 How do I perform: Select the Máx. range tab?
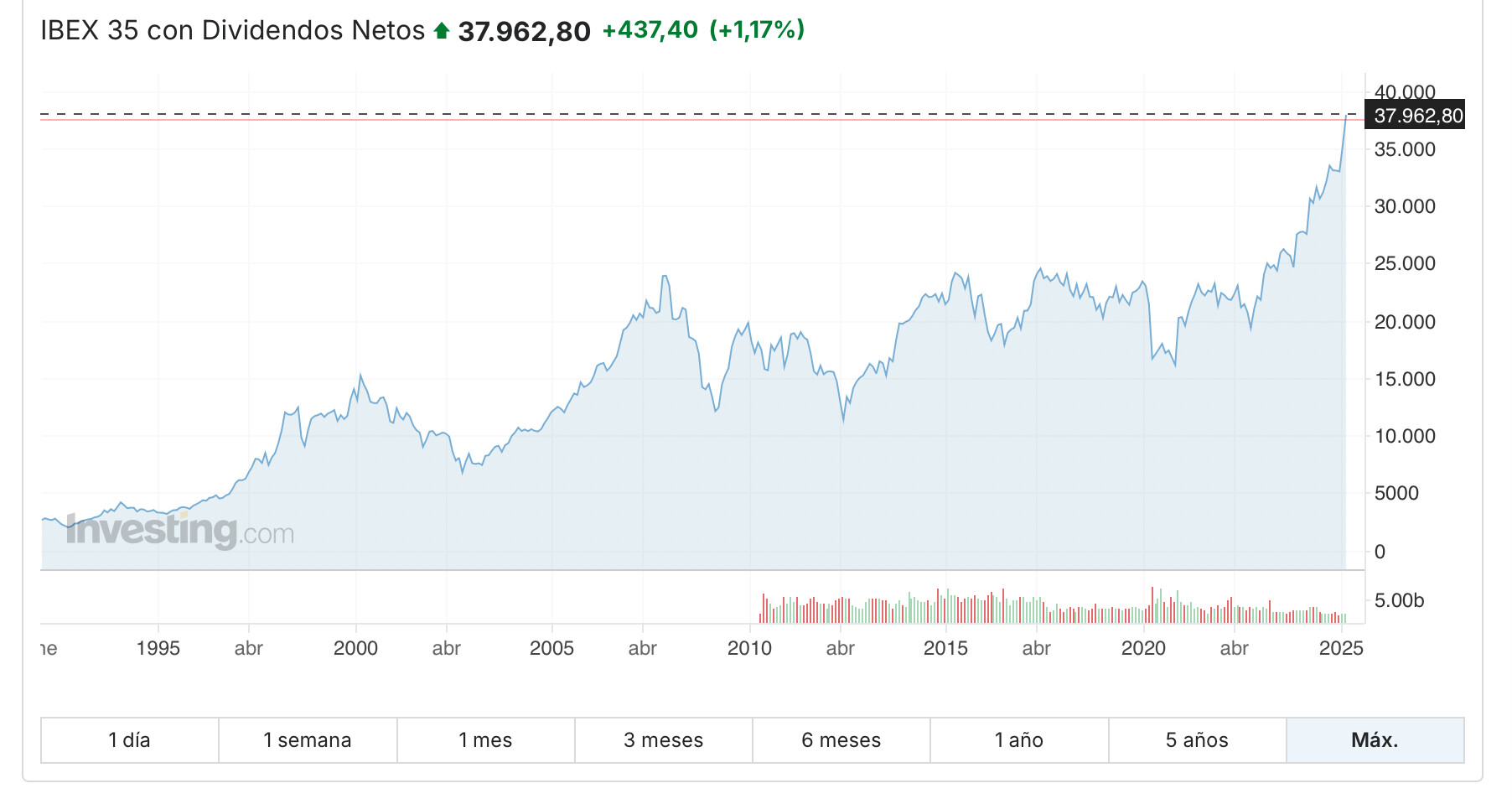(1375, 740)
